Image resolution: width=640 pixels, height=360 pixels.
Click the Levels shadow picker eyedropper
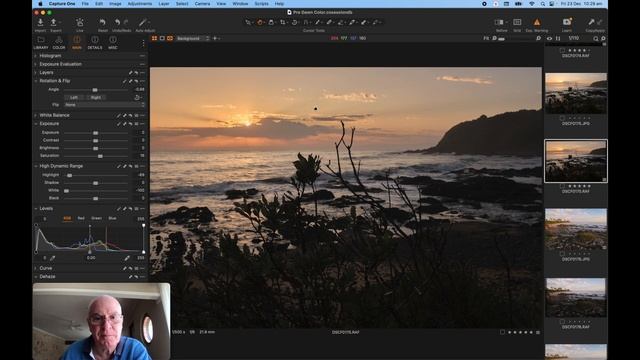[52, 258]
